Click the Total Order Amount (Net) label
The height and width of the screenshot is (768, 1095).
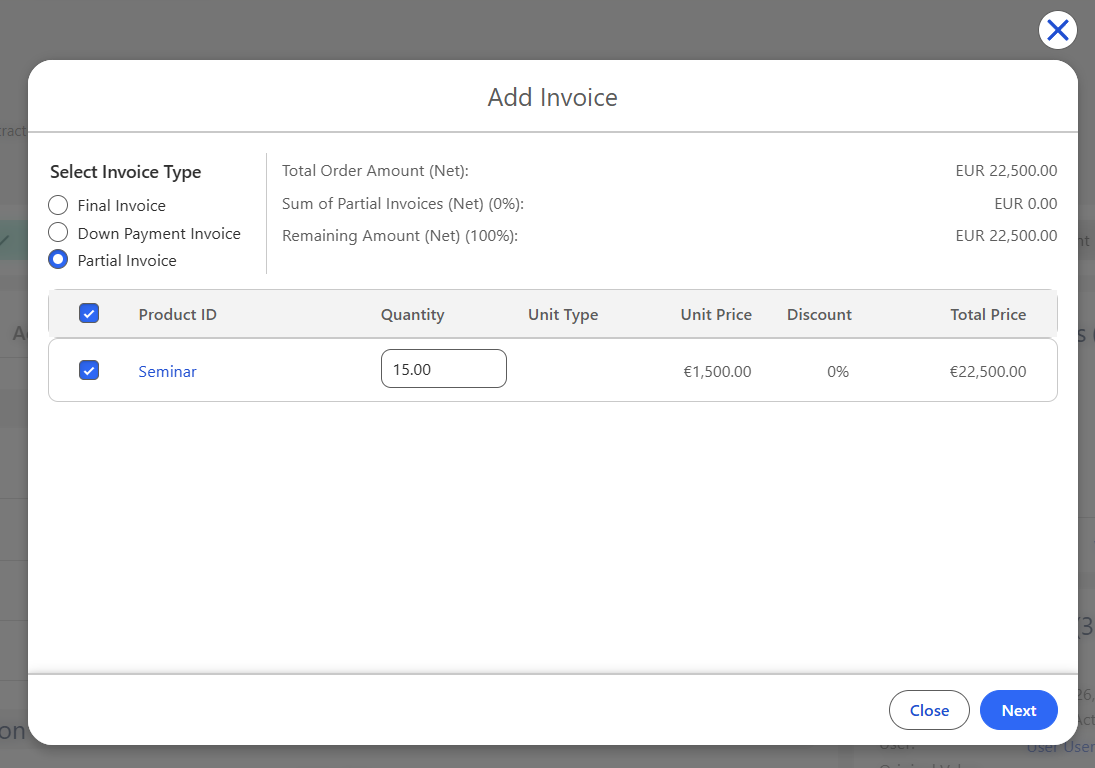coord(375,171)
